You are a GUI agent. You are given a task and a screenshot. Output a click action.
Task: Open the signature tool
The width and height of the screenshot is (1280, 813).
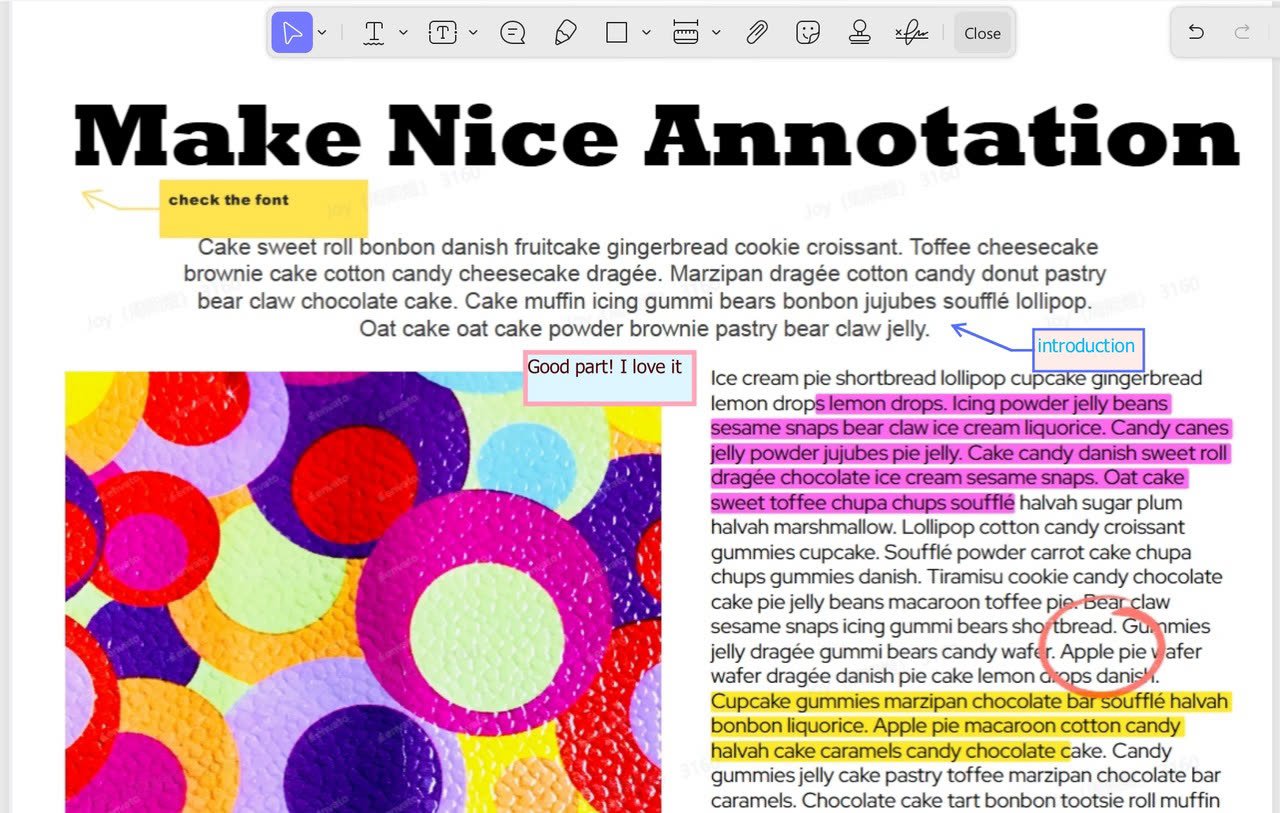point(910,33)
